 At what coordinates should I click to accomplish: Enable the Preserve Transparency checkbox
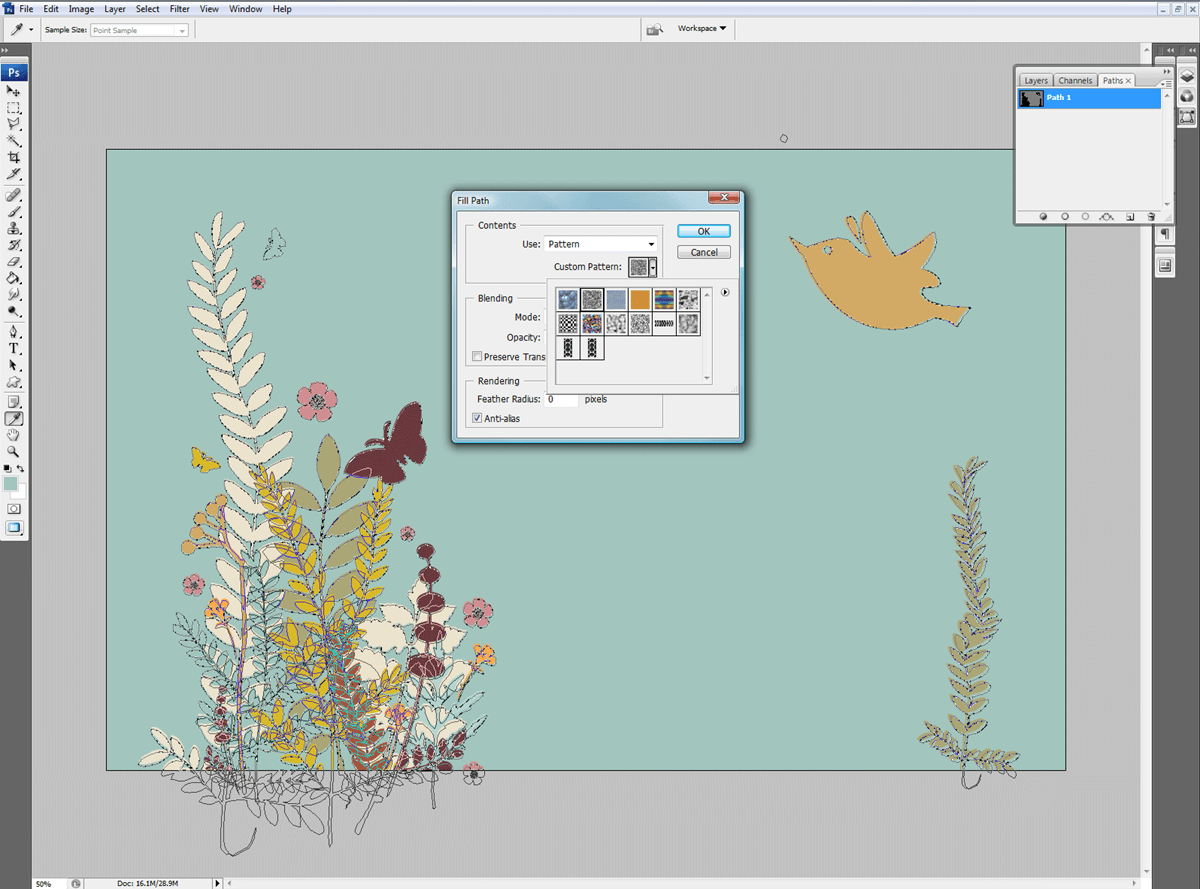(x=477, y=357)
